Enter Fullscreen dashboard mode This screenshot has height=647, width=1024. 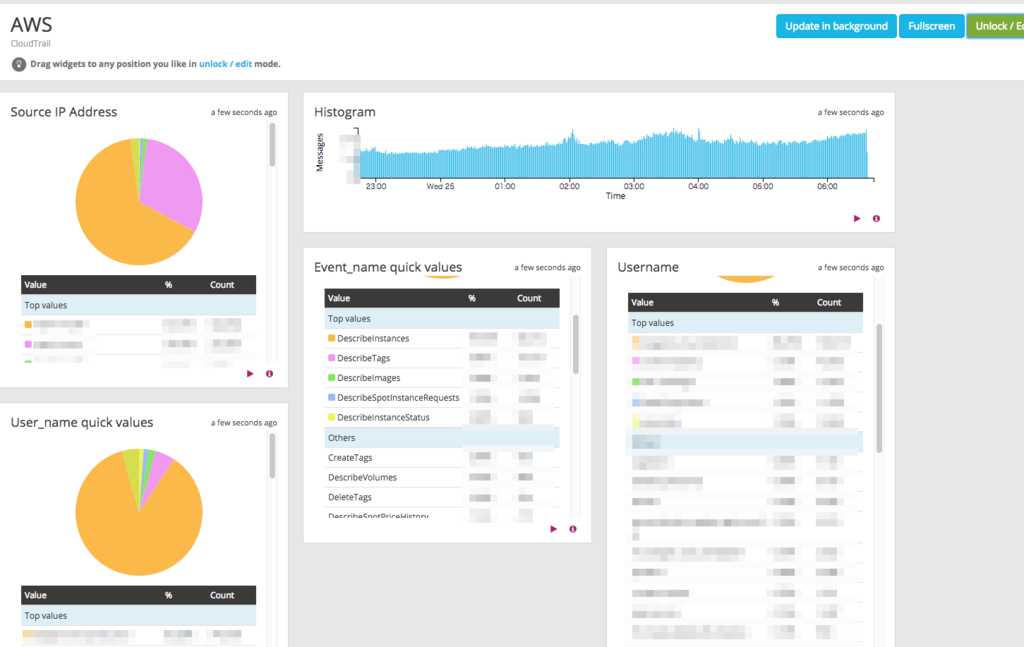tap(931, 26)
